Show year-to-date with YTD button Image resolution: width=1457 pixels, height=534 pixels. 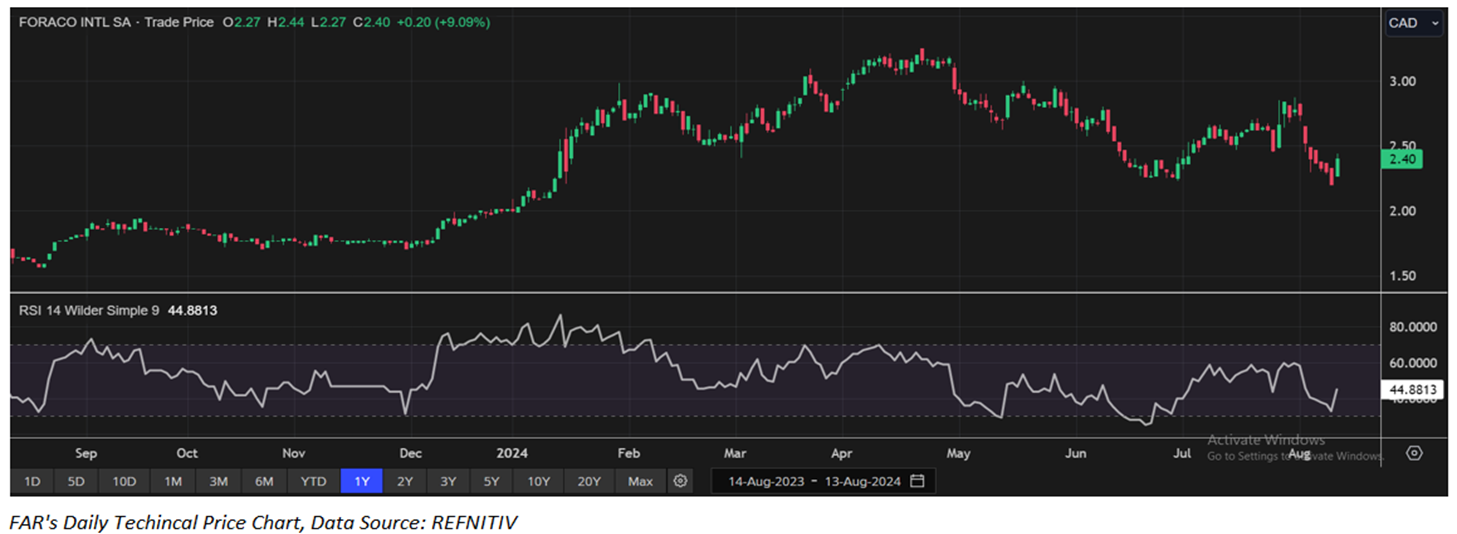pos(313,481)
